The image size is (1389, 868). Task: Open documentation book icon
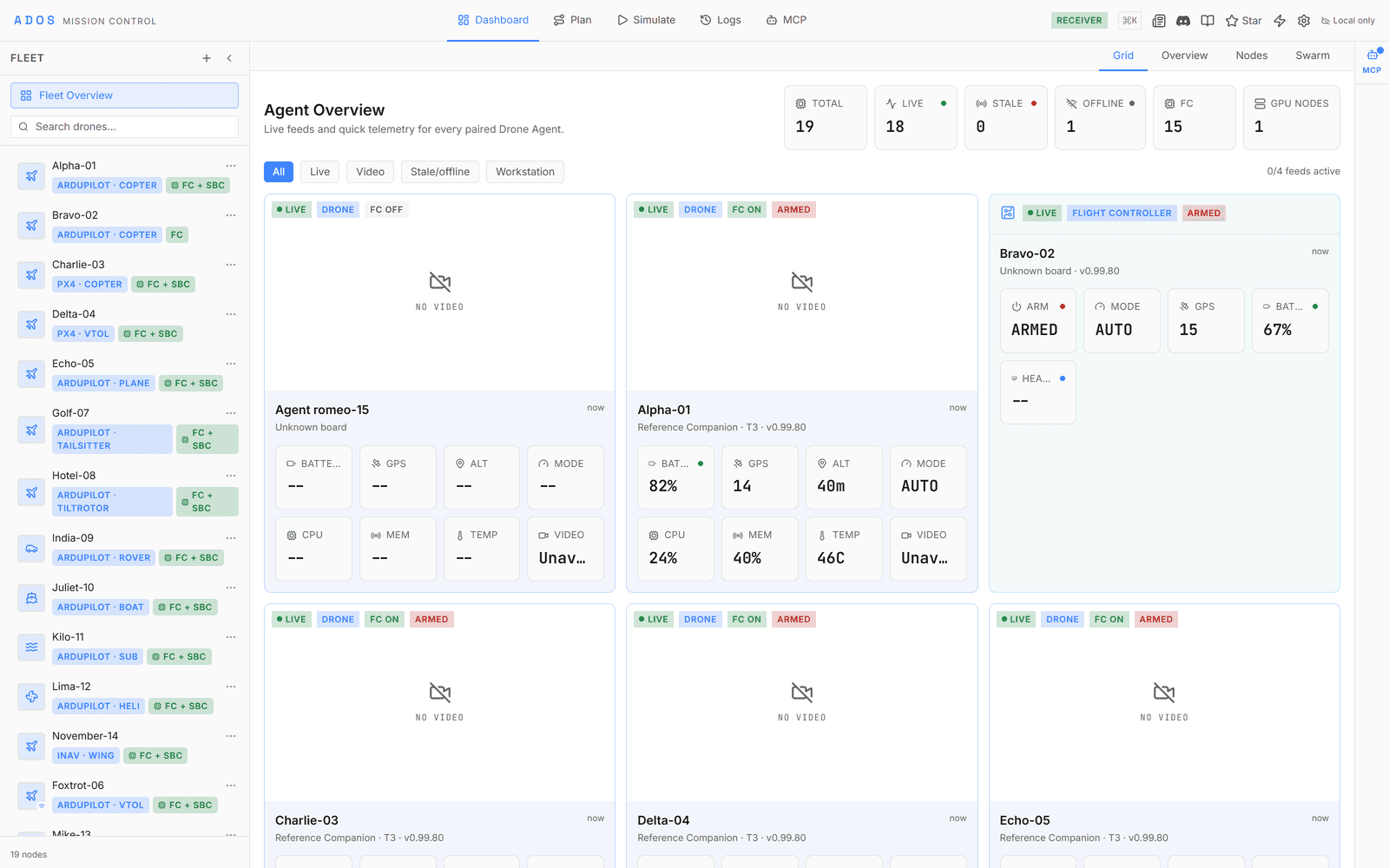tap(1208, 21)
